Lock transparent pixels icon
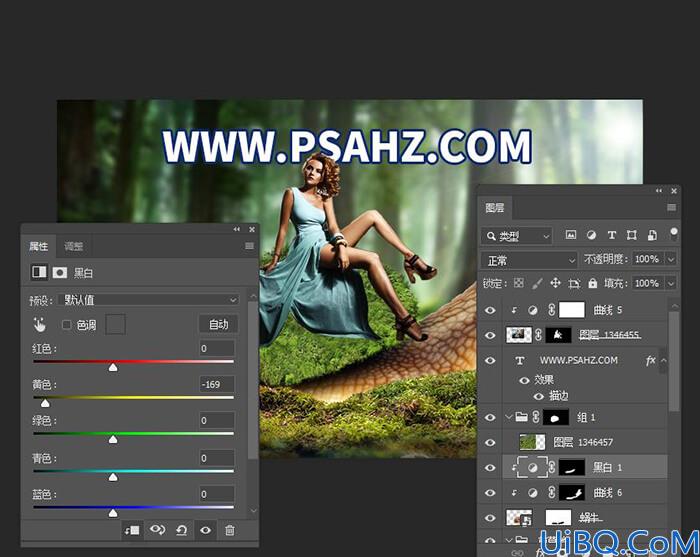Viewport: 700px width, 557px height. coord(518,283)
